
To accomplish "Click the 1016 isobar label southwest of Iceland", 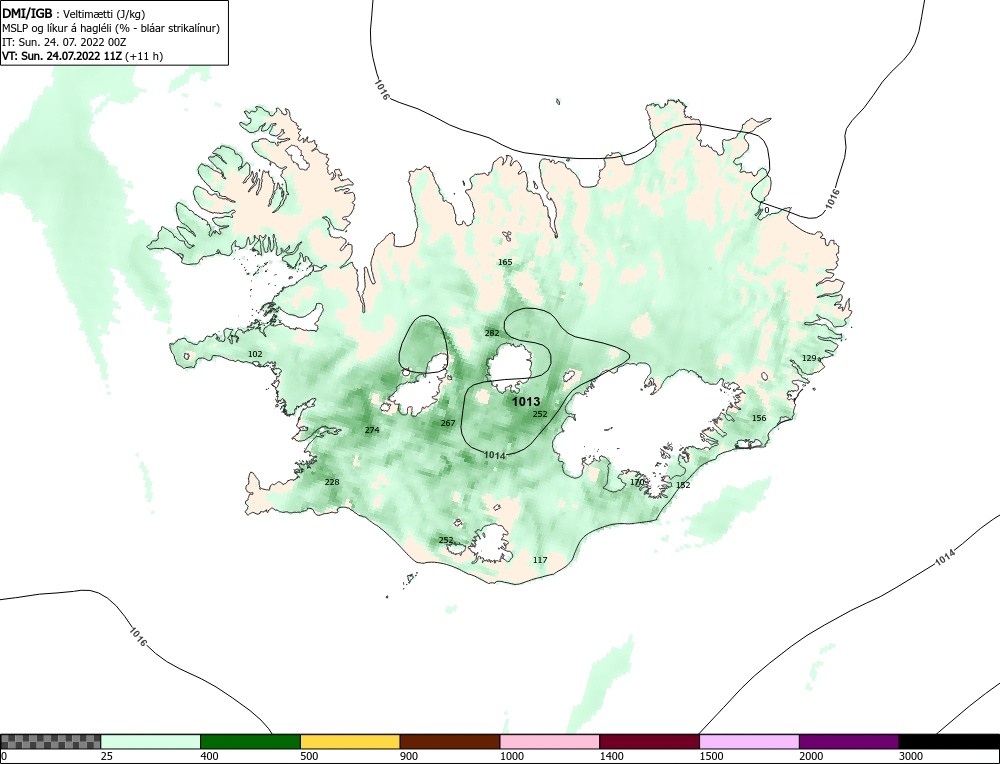I will point(138,636).
